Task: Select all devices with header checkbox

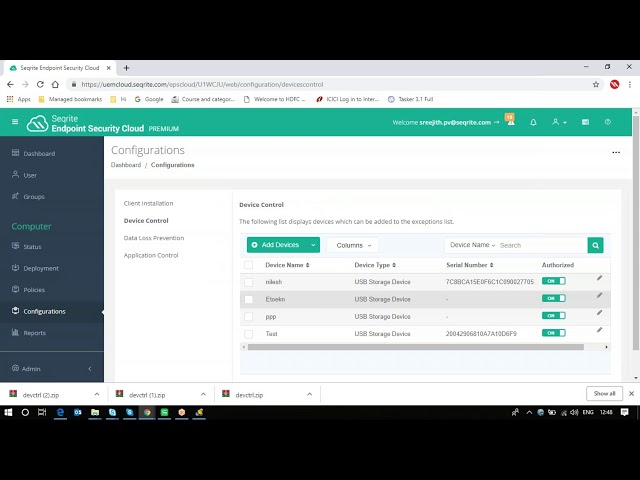Action: tap(249, 265)
